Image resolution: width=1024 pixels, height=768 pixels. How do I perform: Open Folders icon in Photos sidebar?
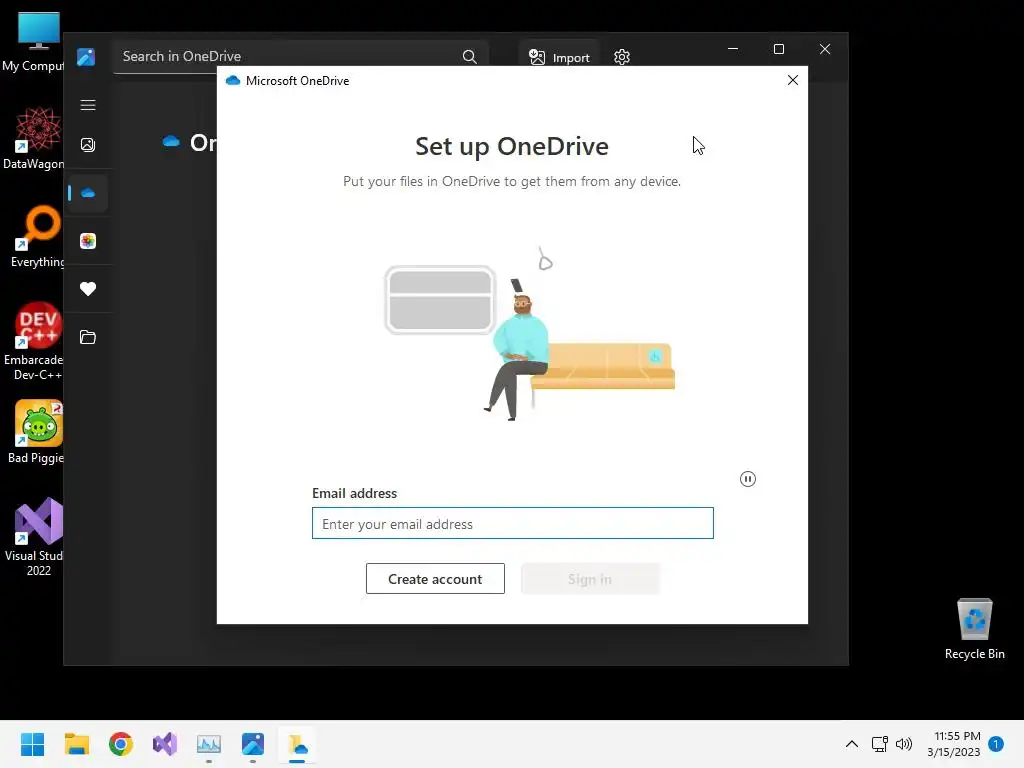pos(88,337)
